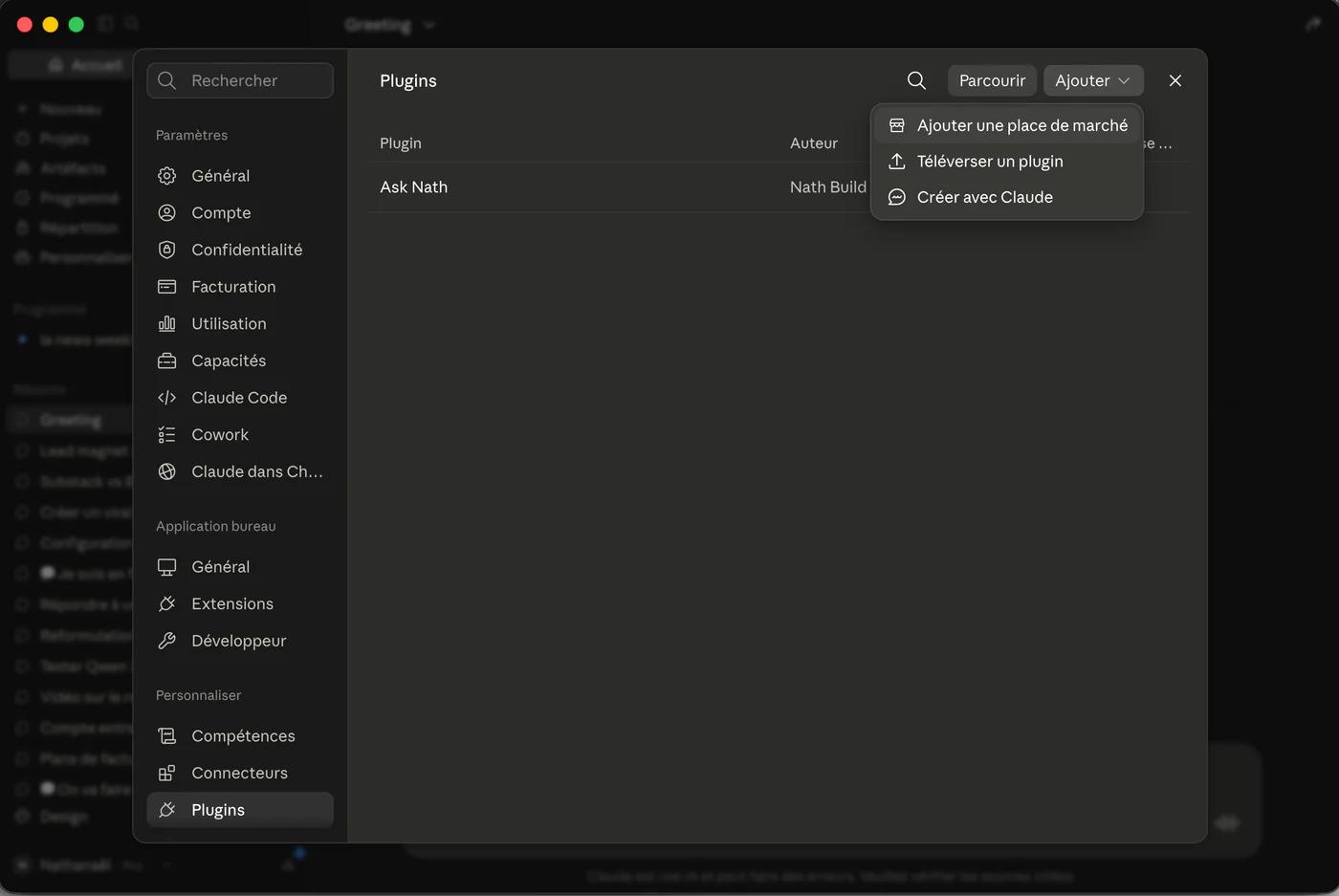Go to Confidentialité settings

point(240,250)
